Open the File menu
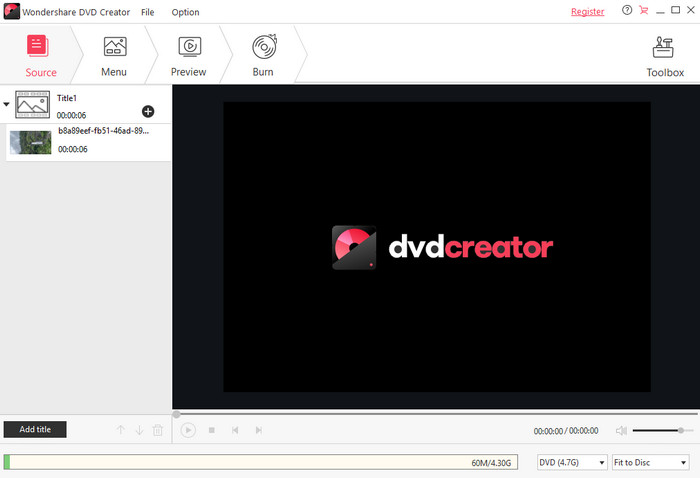The image size is (700, 478). (147, 12)
